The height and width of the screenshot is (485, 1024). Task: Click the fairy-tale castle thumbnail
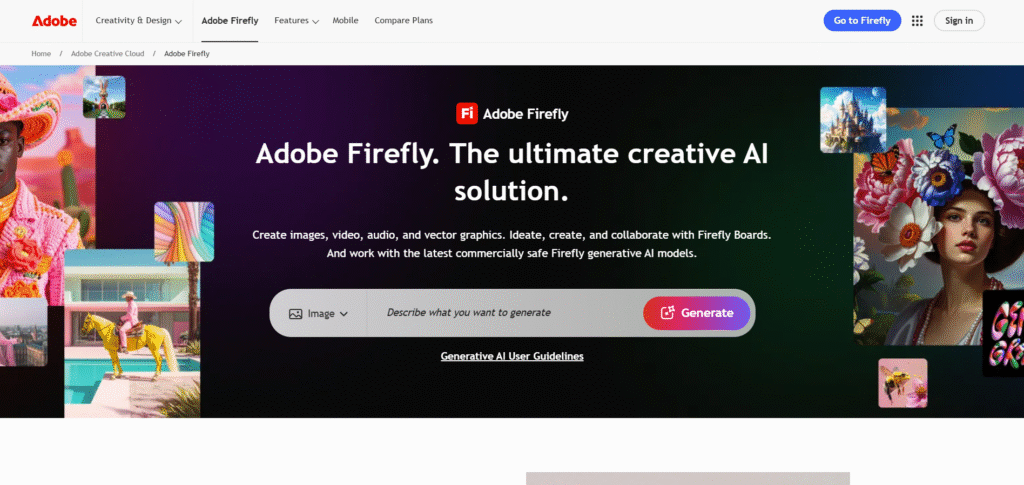click(x=853, y=119)
